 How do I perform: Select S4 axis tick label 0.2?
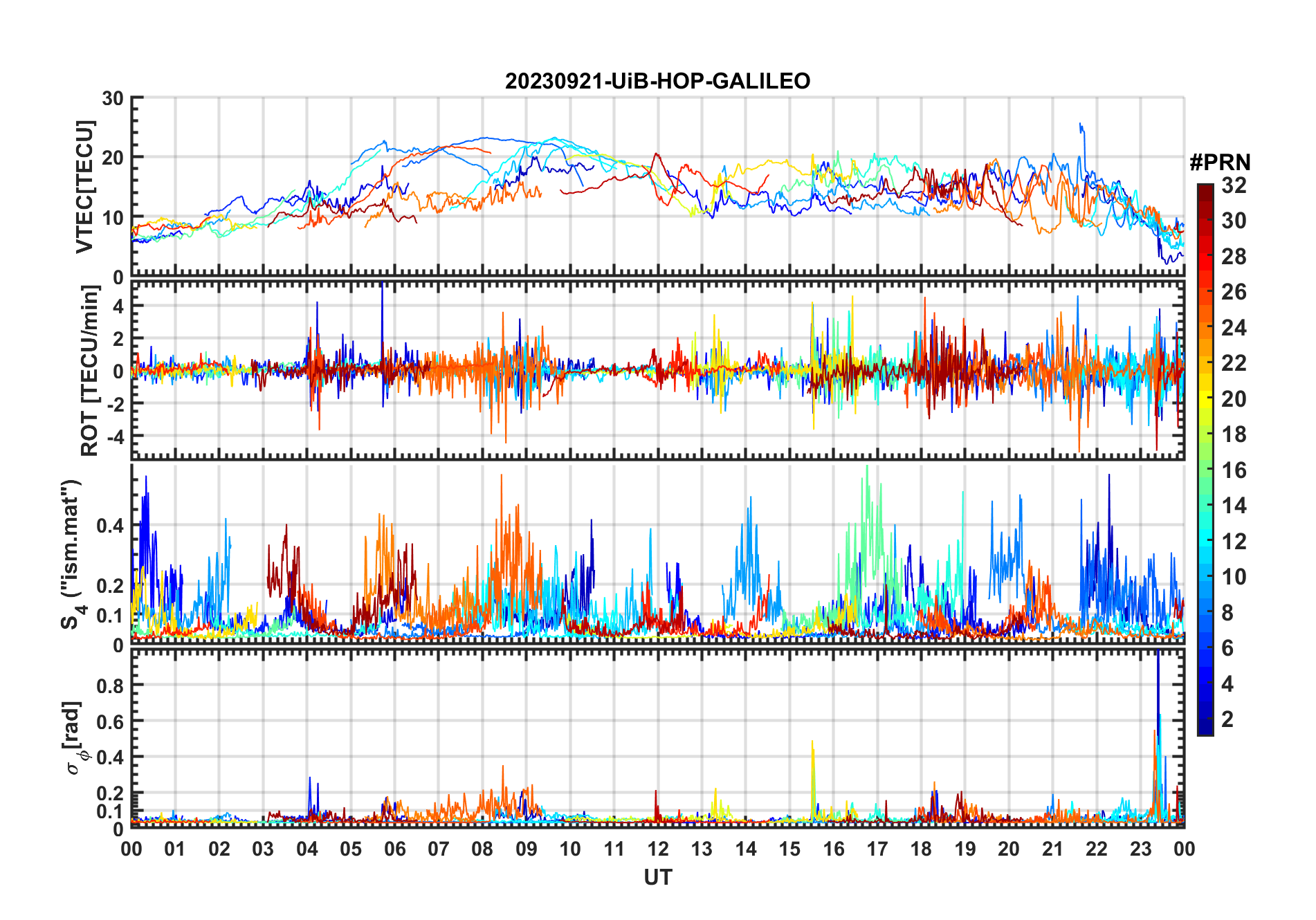(110, 586)
